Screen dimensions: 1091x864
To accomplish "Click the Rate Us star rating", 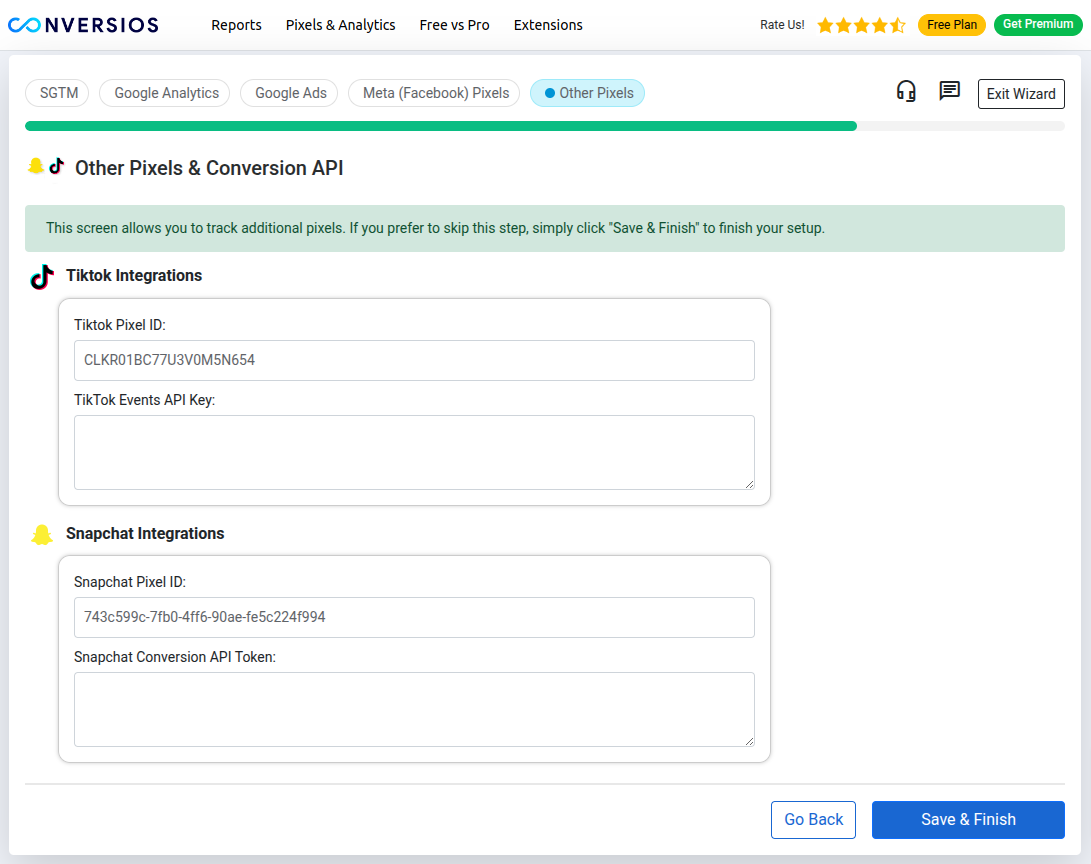I will tap(861, 26).
